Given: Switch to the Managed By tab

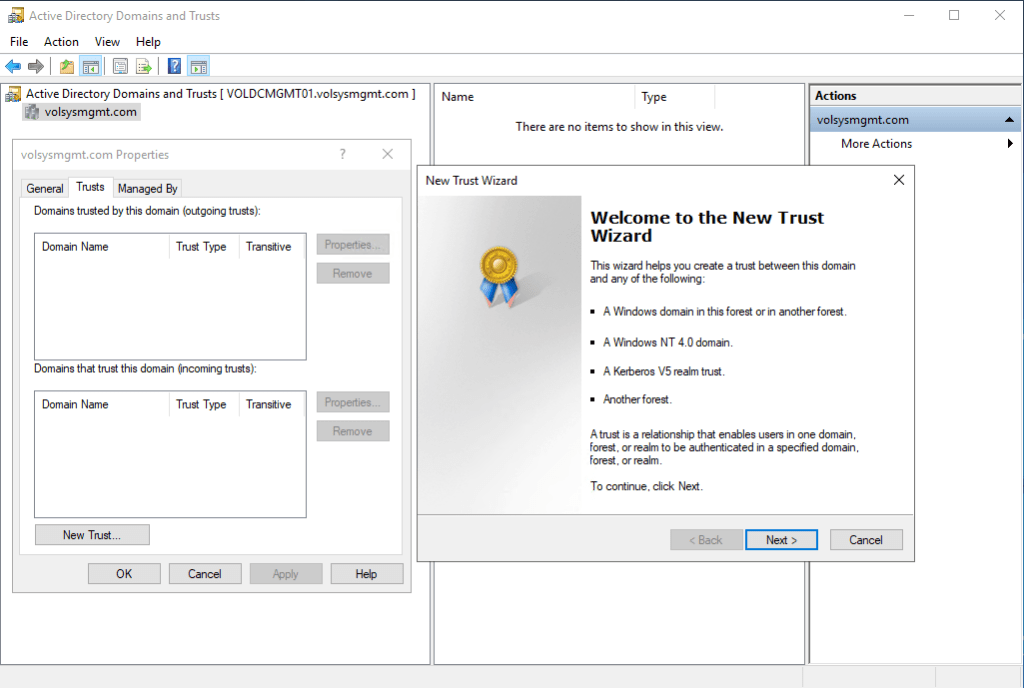Looking at the screenshot, I should (147, 188).
